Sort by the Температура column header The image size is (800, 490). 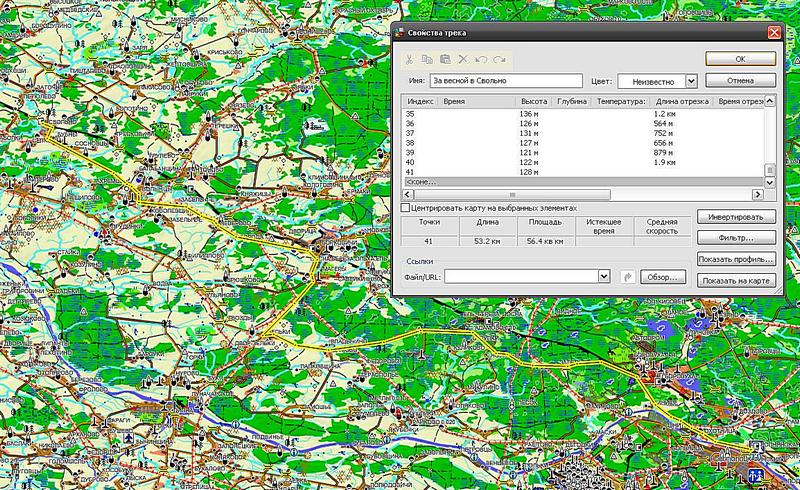point(621,102)
